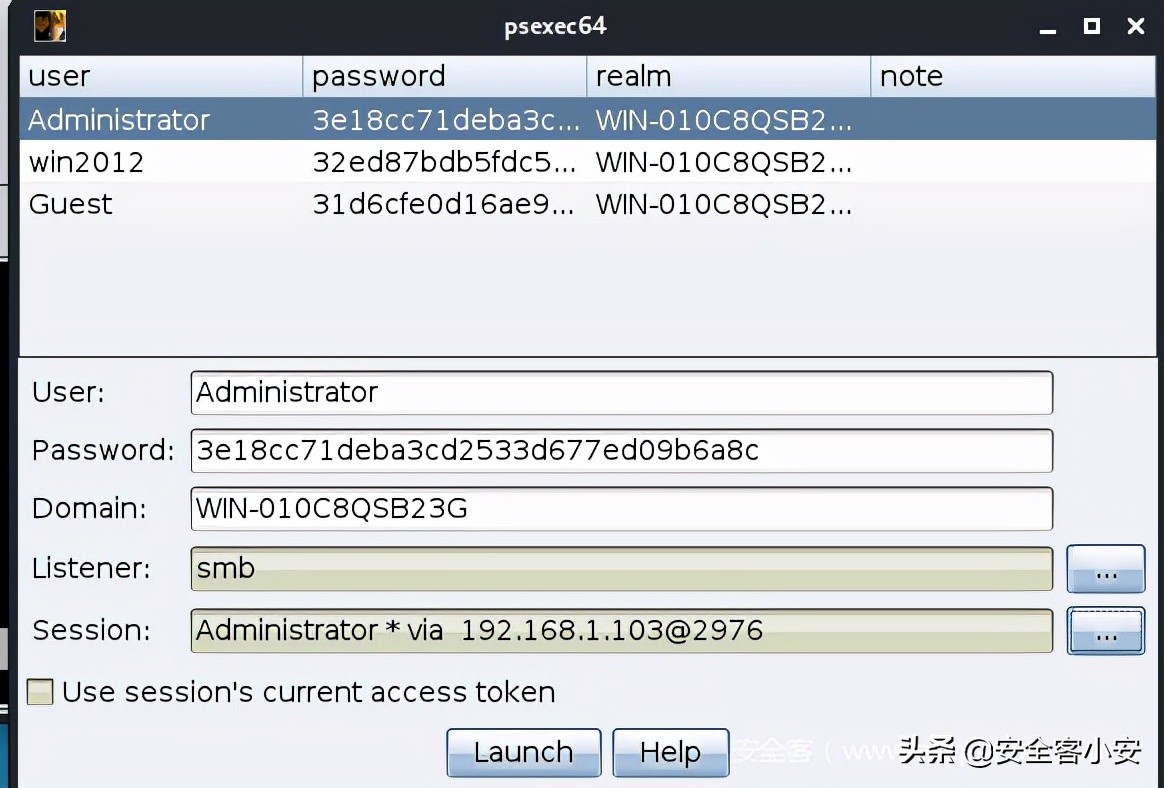Sort by the user column header
Screen dimensions: 1164x788
pyautogui.click(x=160, y=77)
